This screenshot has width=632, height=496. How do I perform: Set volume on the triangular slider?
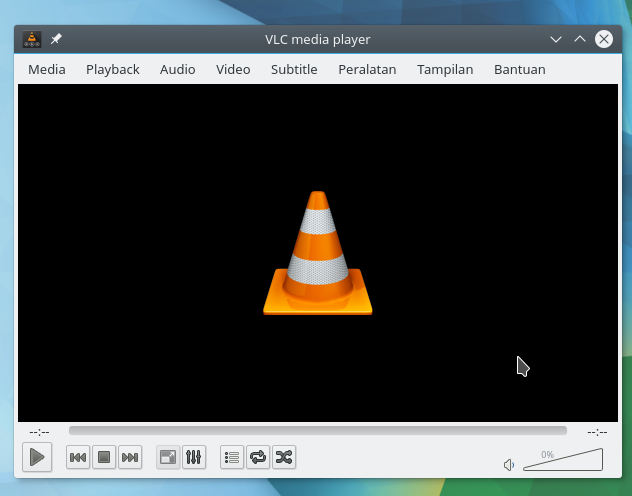563,460
